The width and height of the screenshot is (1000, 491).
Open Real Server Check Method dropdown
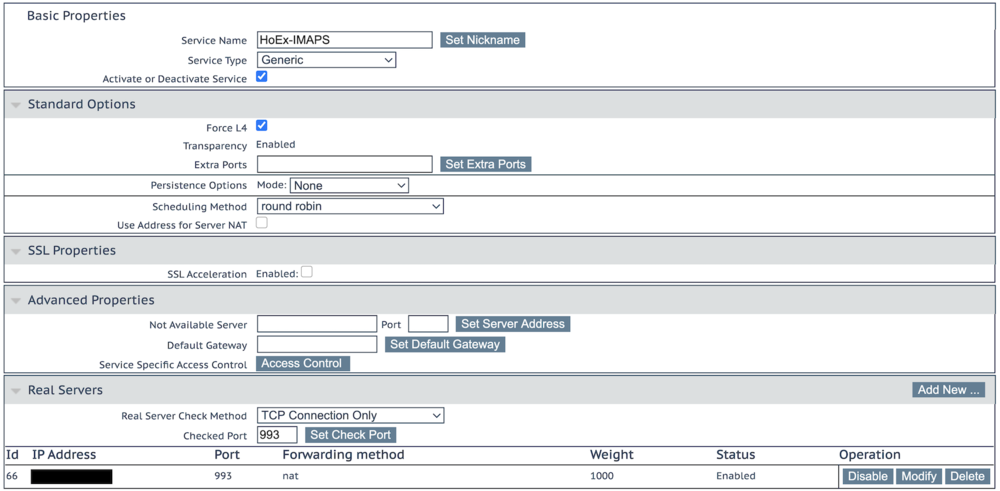[350, 415]
